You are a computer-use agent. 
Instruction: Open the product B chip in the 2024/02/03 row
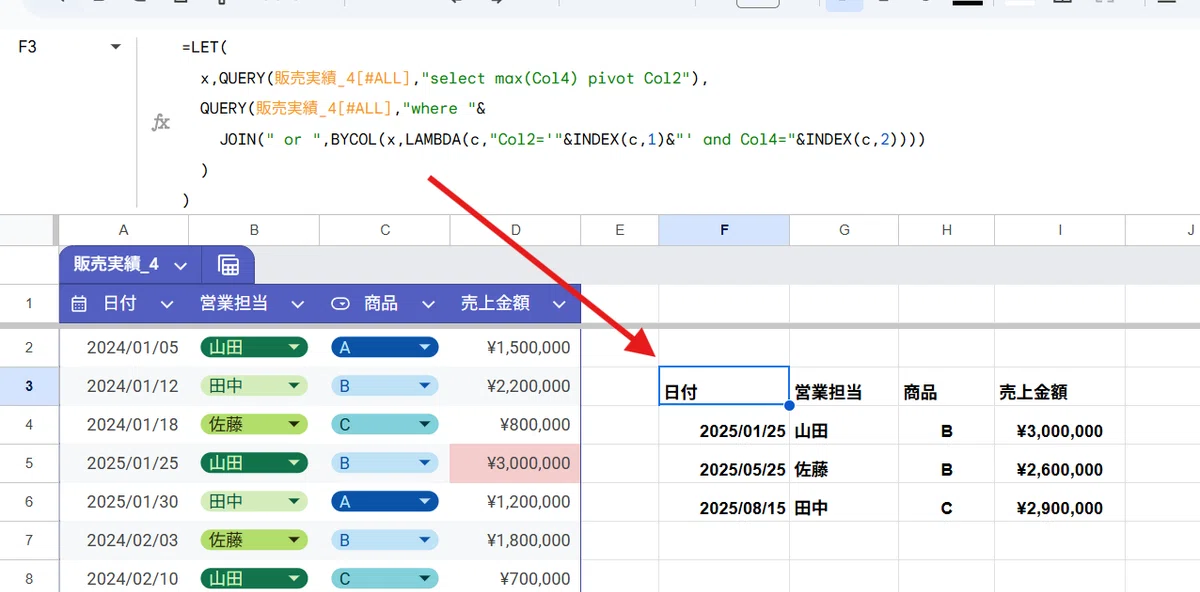tap(385, 540)
